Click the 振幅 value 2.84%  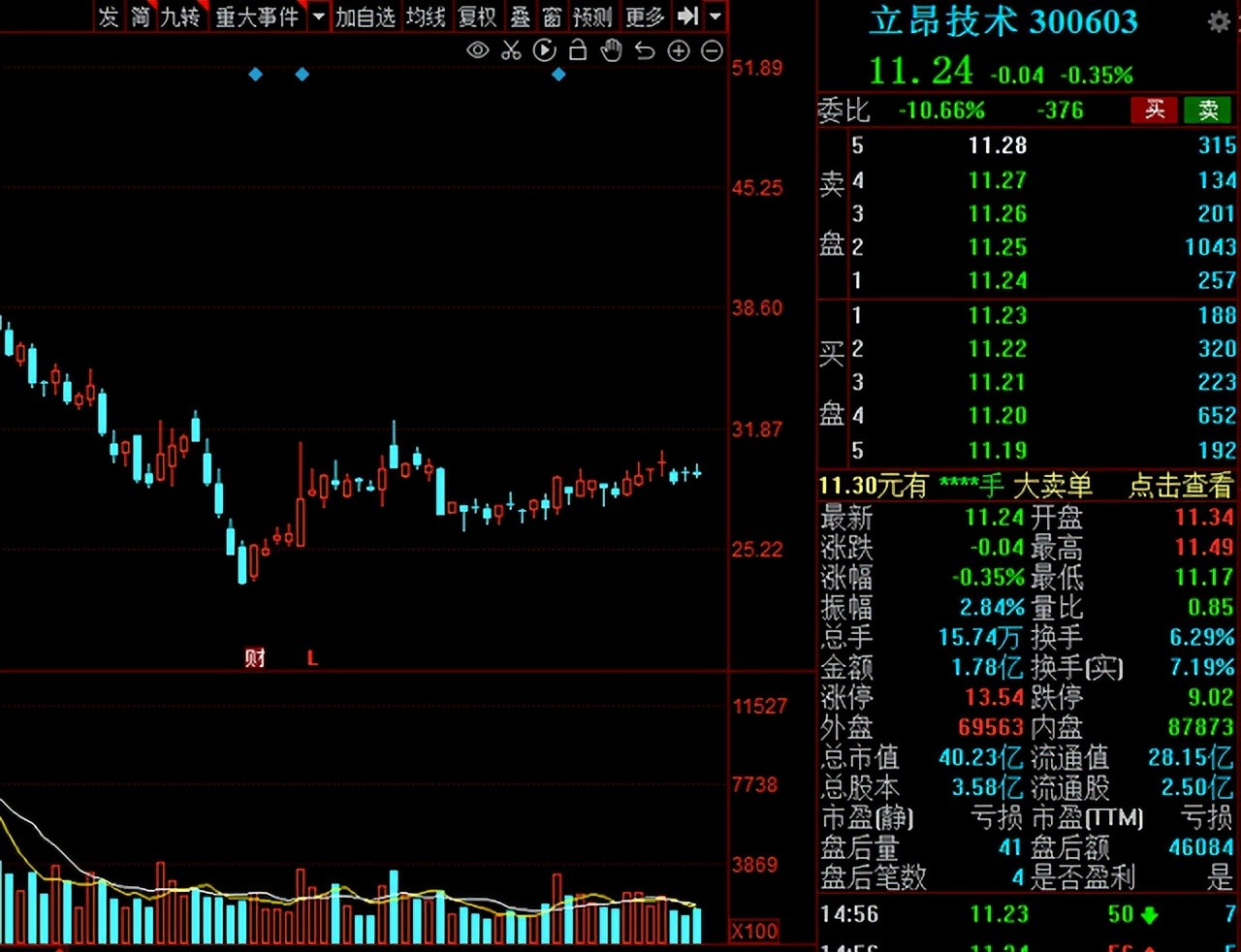coord(991,607)
